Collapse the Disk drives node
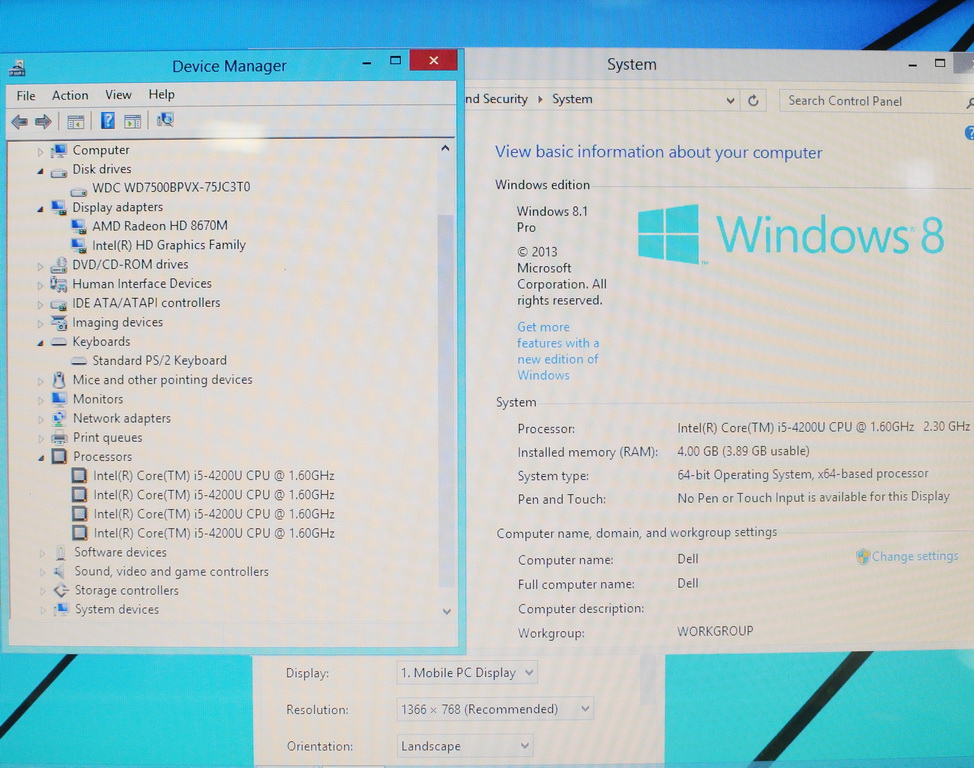This screenshot has width=974, height=768. tap(40, 171)
